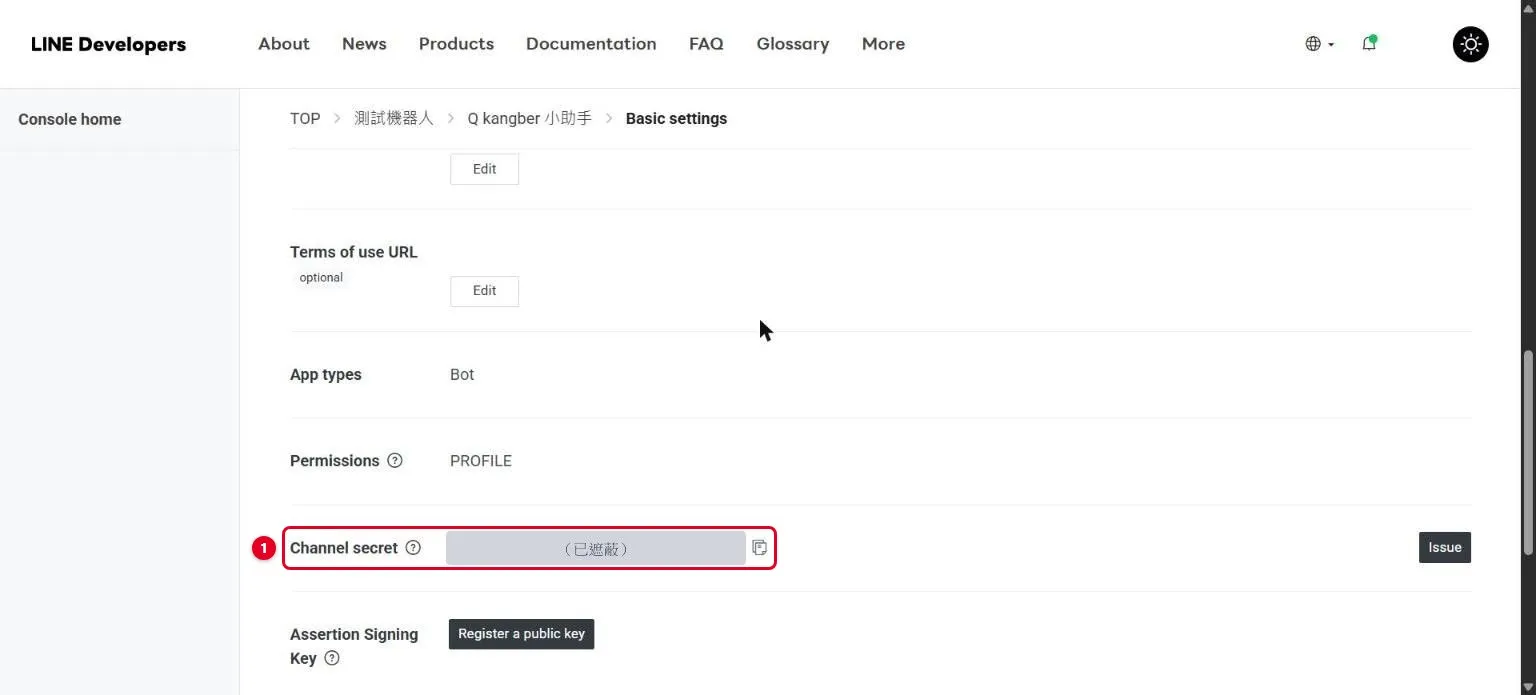Open the News page
Image resolution: width=1536 pixels, height=695 pixels.
(x=364, y=44)
